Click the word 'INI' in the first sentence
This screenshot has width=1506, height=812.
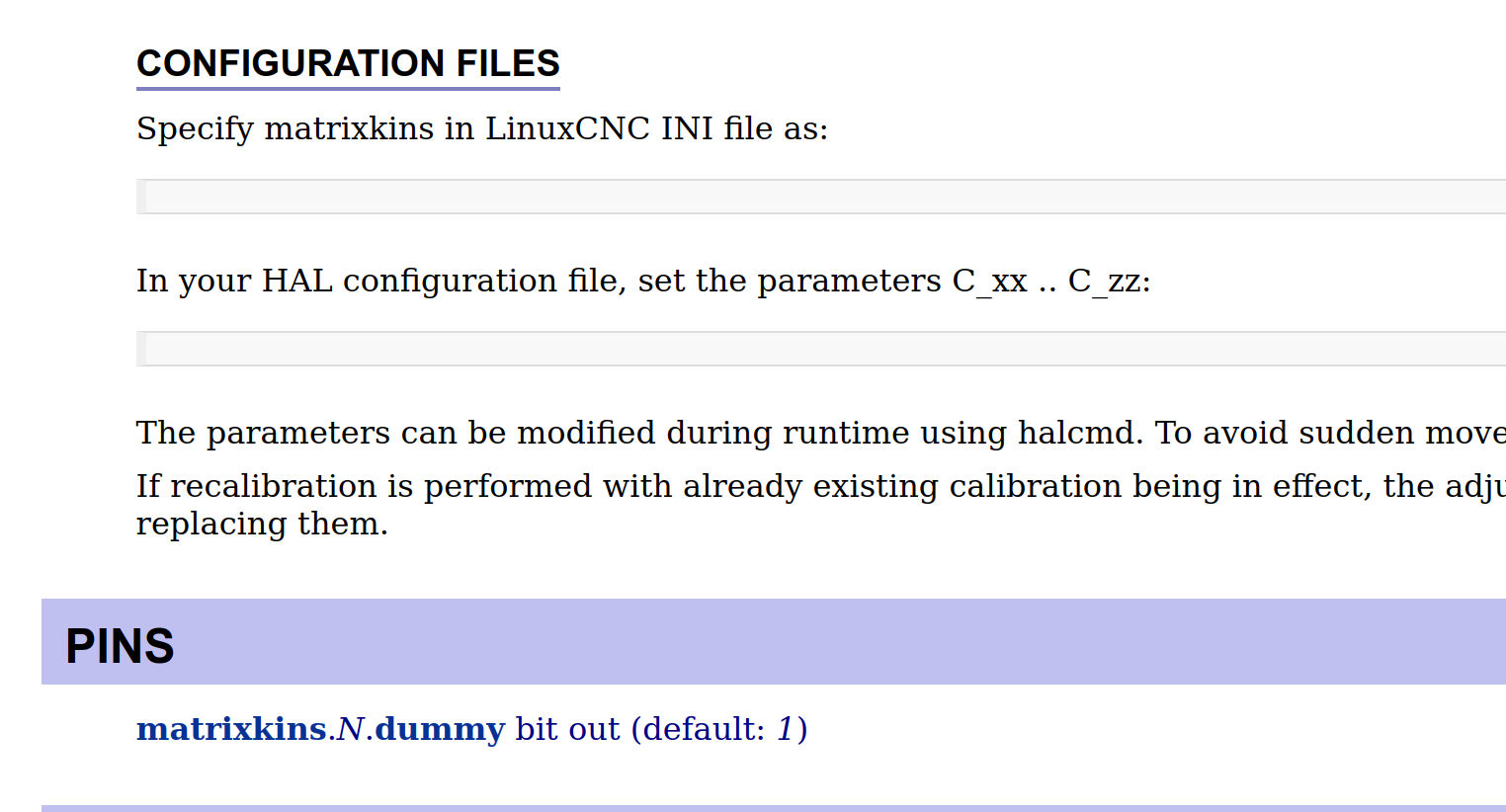(x=687, y=129)
